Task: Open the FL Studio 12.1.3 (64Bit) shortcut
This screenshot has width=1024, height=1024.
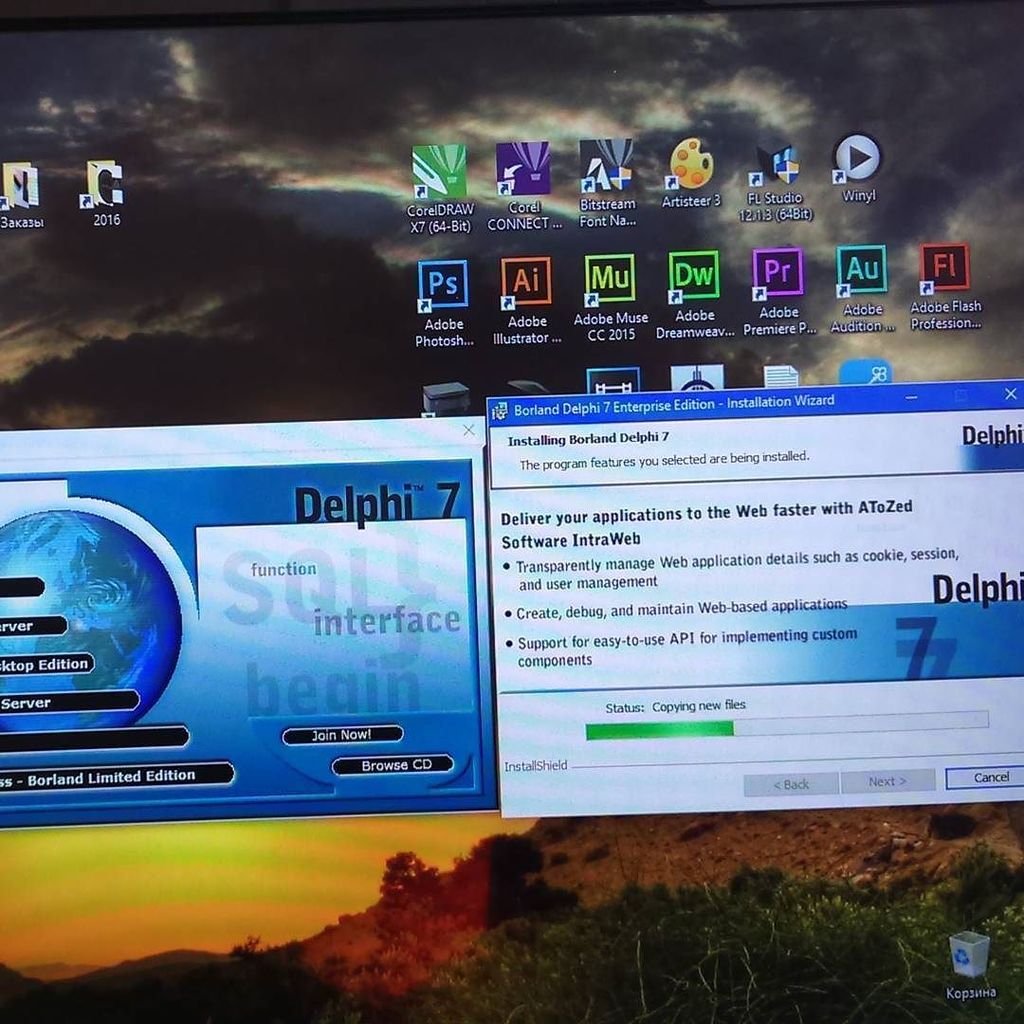Action: 775,184
